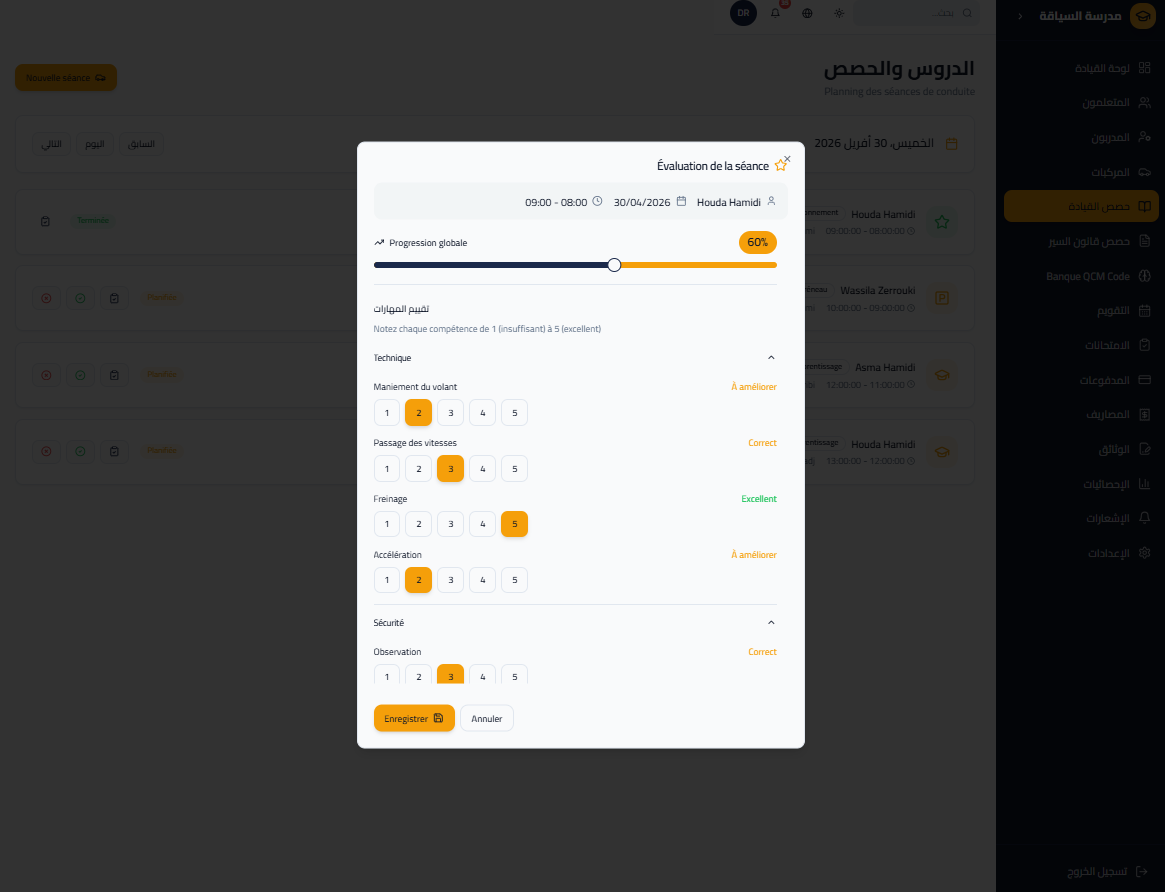Click the expenses icon next to المصاريف
Image resolution: width=1165 pixels, height=892 pixels.
[1144, 414]
